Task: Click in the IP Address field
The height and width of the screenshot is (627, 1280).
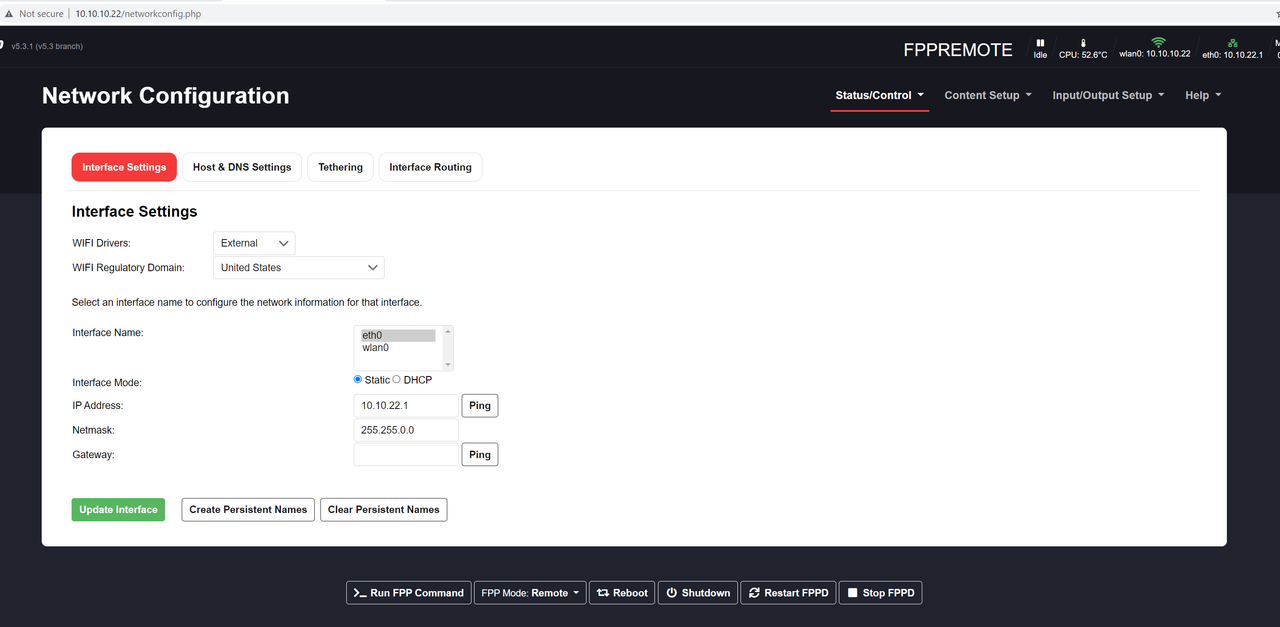Action: click(x=406, y=405)
